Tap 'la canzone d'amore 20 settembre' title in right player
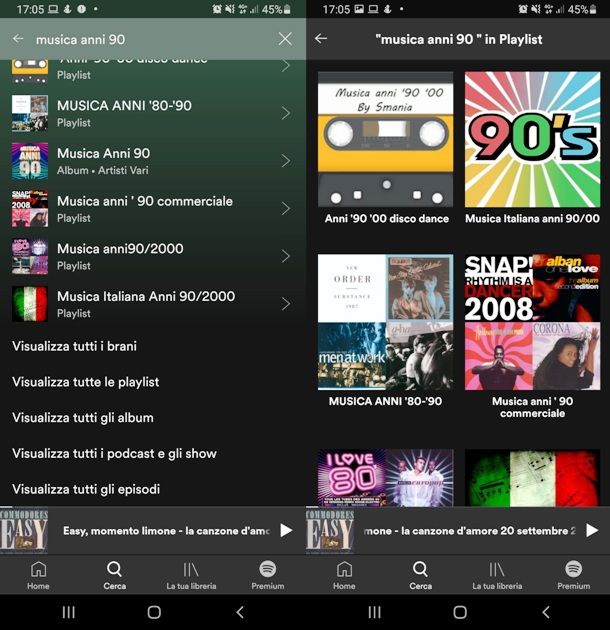Viewport: 610px width, 630px height. 470,531
